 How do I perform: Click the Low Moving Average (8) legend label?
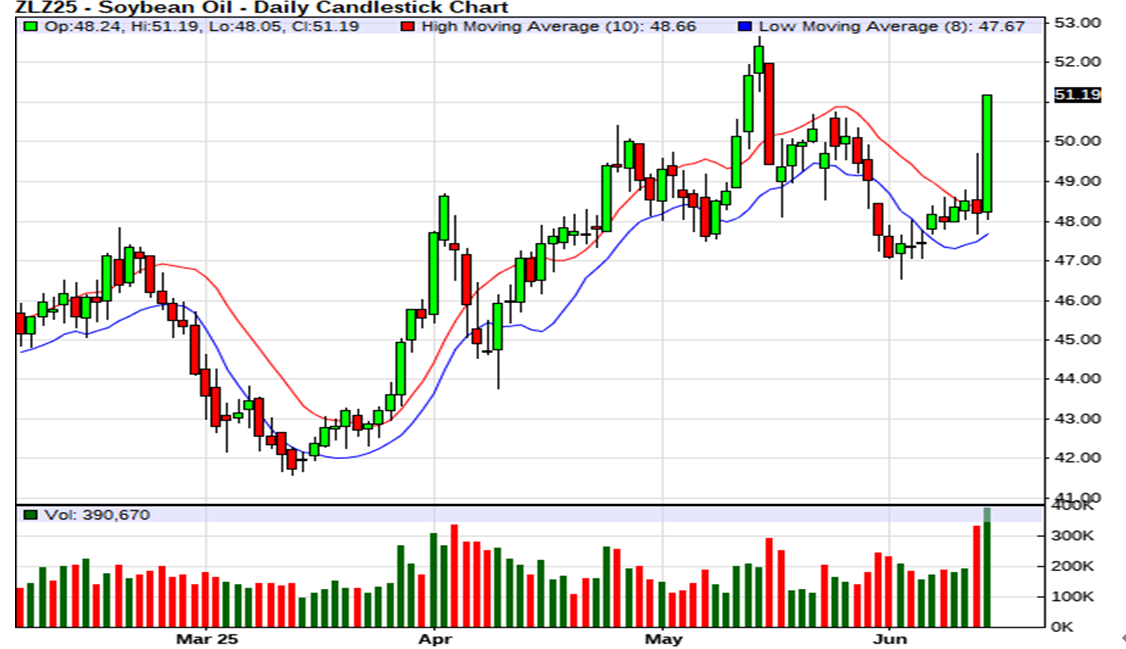point(892,26)
